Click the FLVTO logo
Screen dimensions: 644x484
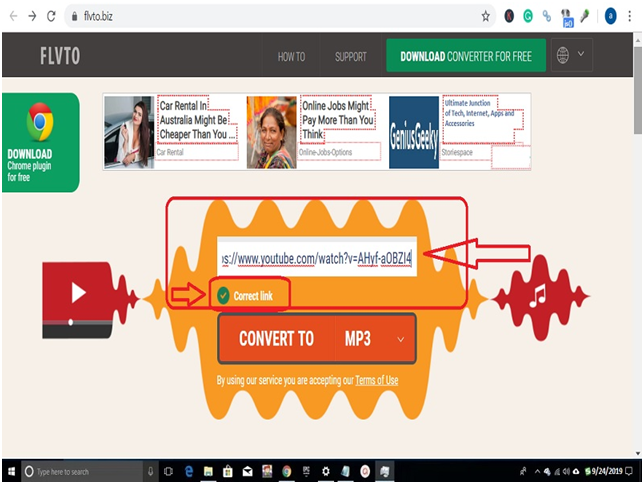[60, 56]
